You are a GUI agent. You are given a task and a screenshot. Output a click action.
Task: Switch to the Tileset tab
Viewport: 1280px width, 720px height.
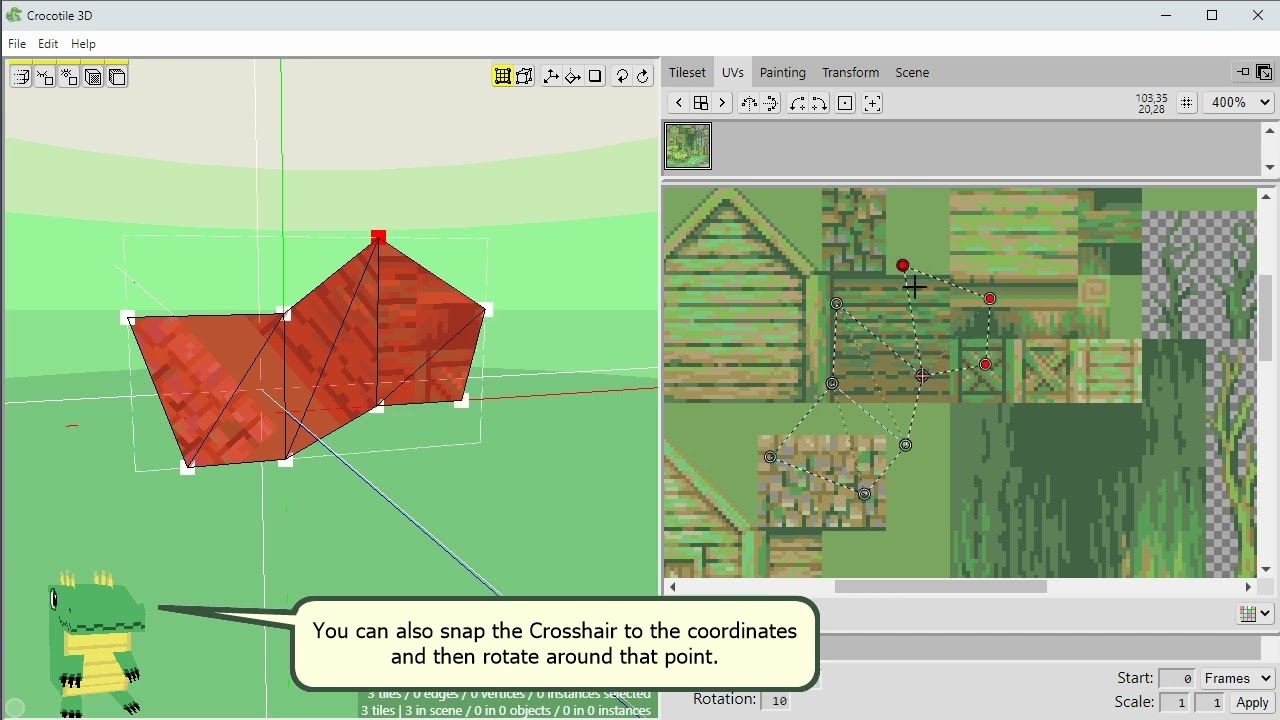687,72
